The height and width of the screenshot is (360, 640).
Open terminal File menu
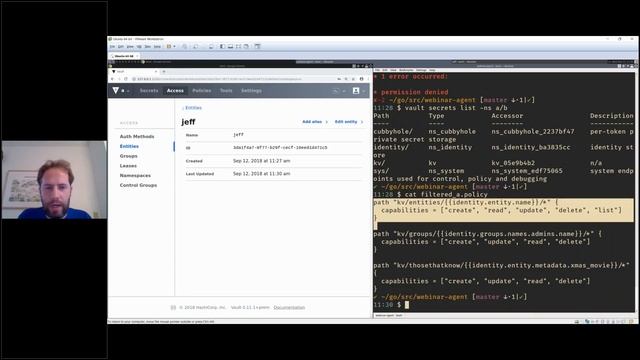coord(378,70)
